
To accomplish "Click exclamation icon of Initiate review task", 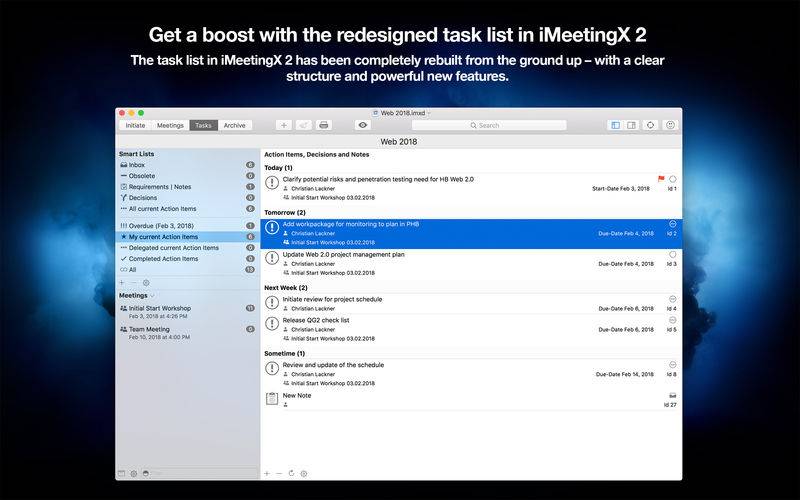I will click(272, 303).
